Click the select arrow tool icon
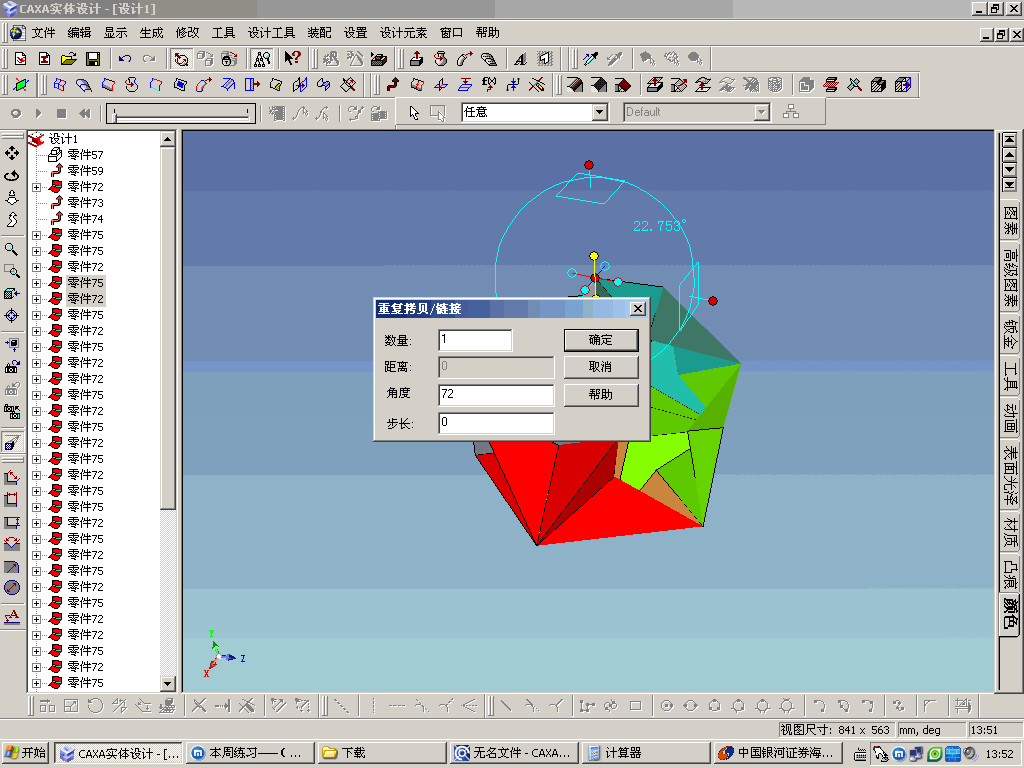The width and height of the screenshot is (1024, 768). 414,112
